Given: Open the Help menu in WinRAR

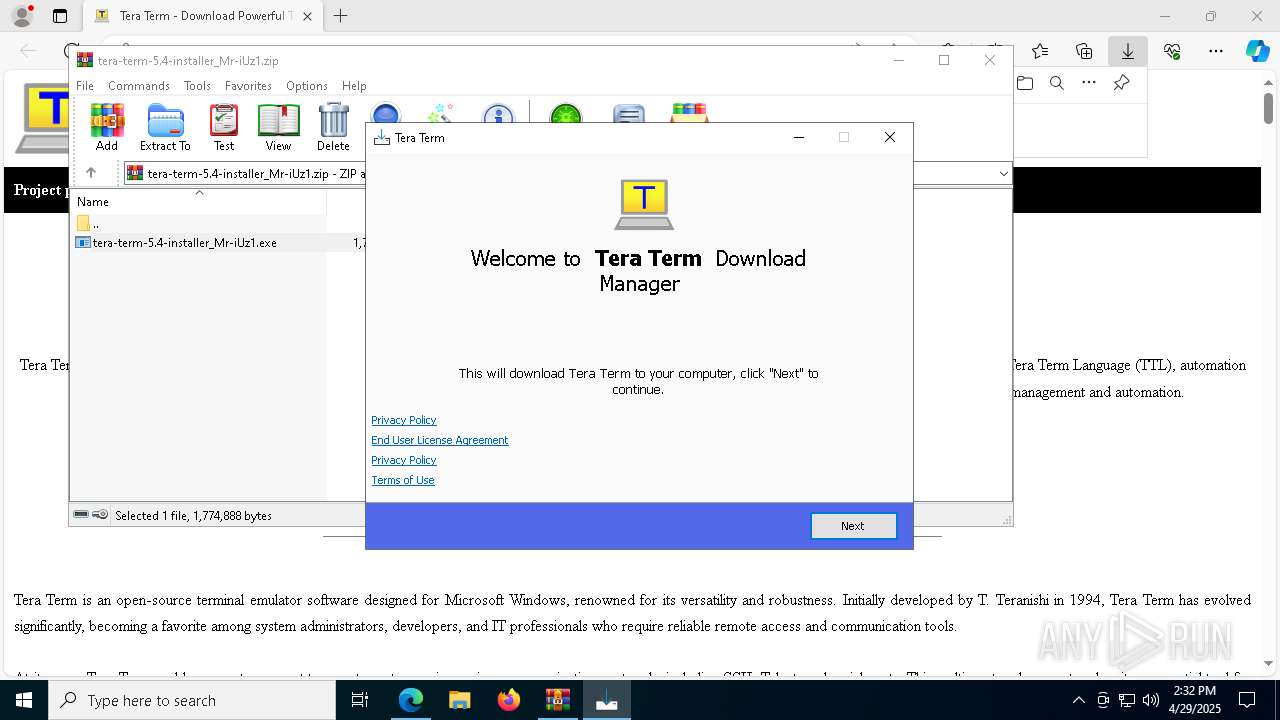Looking at the screenshot, I should point(354,86).
